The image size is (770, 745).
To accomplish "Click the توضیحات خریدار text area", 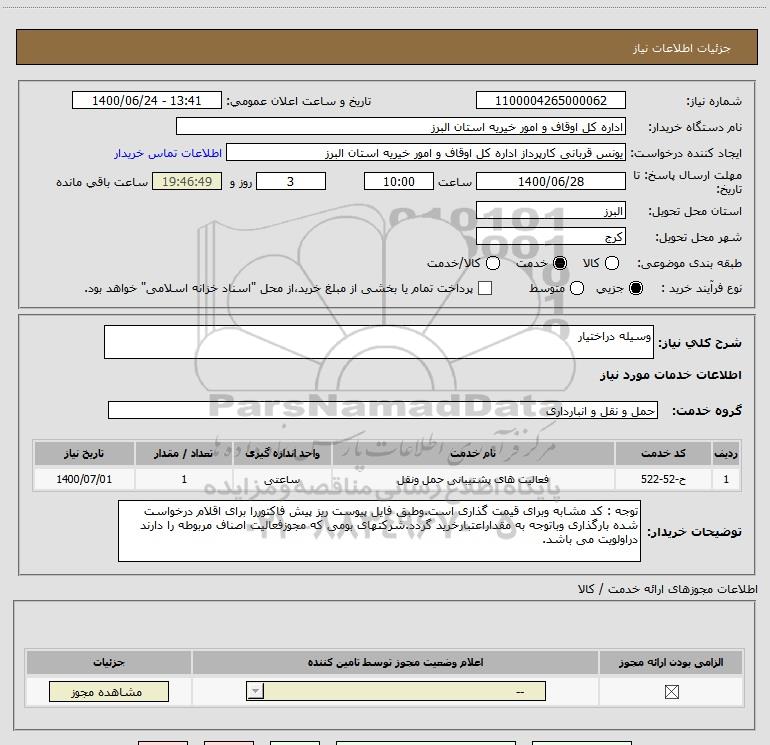I will click(379, 531).
